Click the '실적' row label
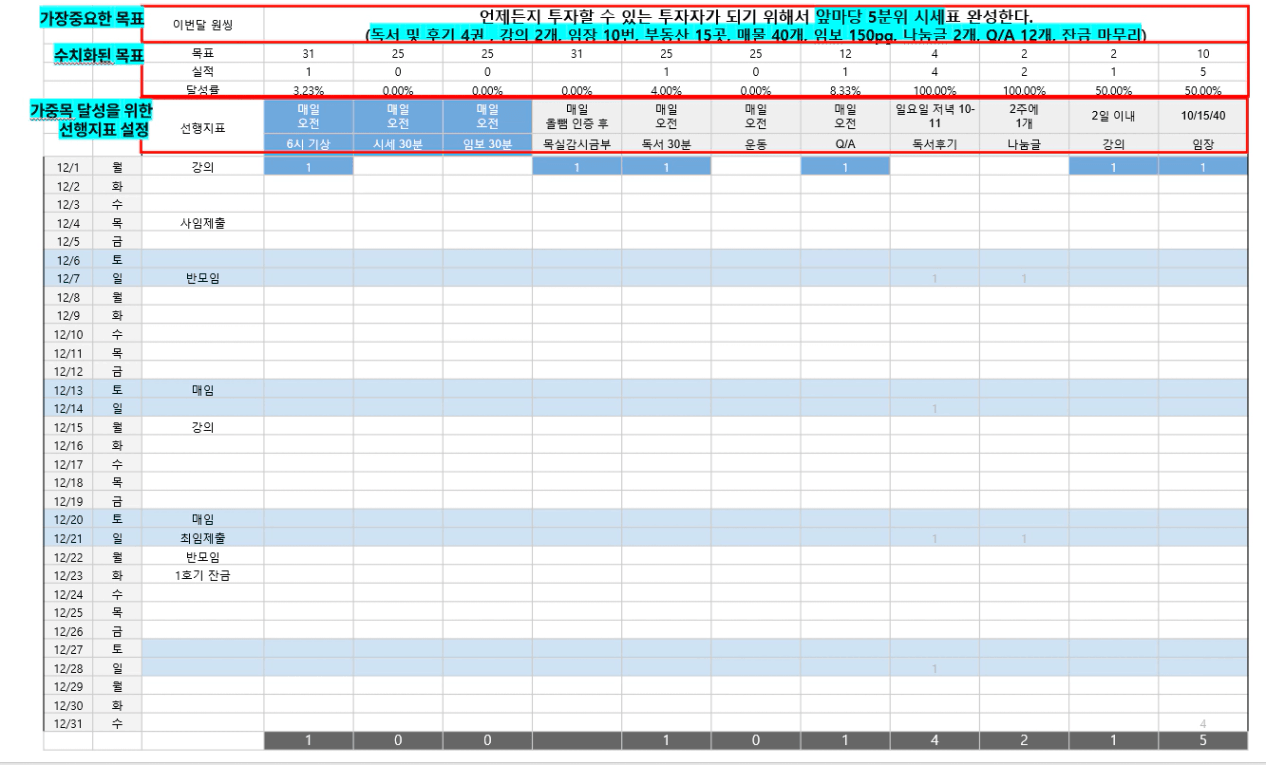This screenshot has width=1266, height=765. (x=203, y=71)
